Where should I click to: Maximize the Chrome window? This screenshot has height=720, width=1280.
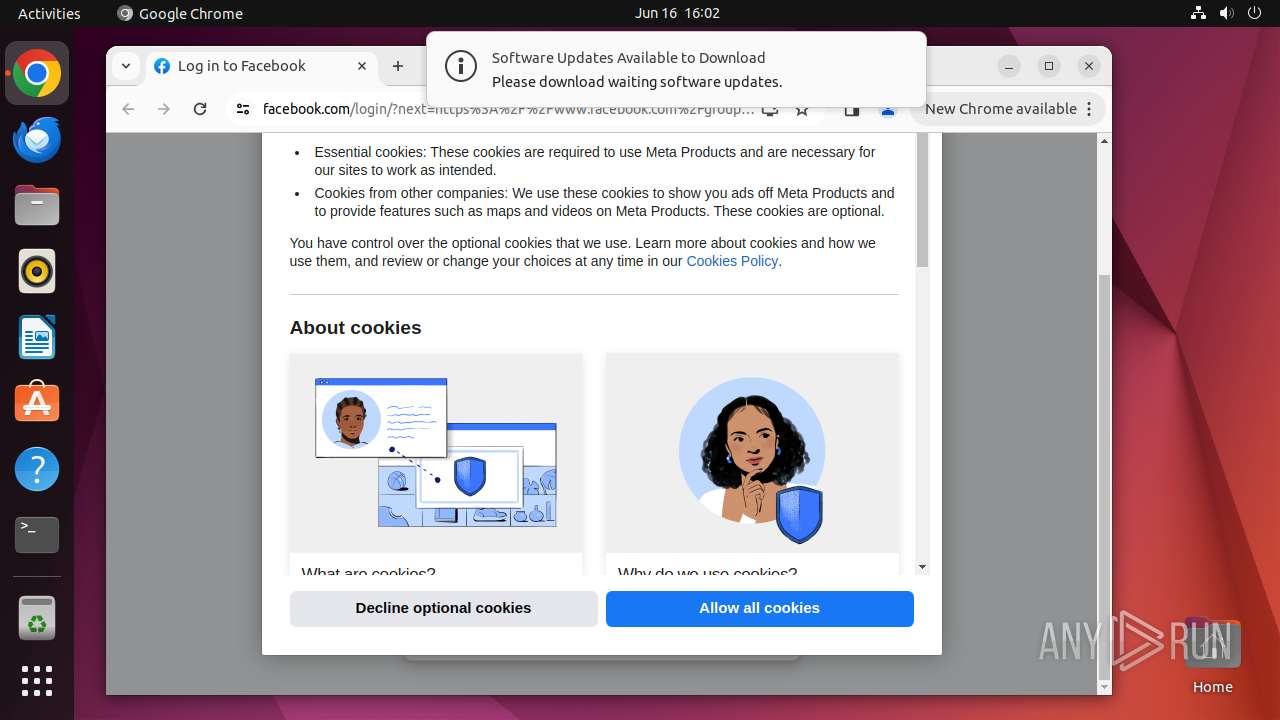pyautogui.click(x=1049, y=66)
